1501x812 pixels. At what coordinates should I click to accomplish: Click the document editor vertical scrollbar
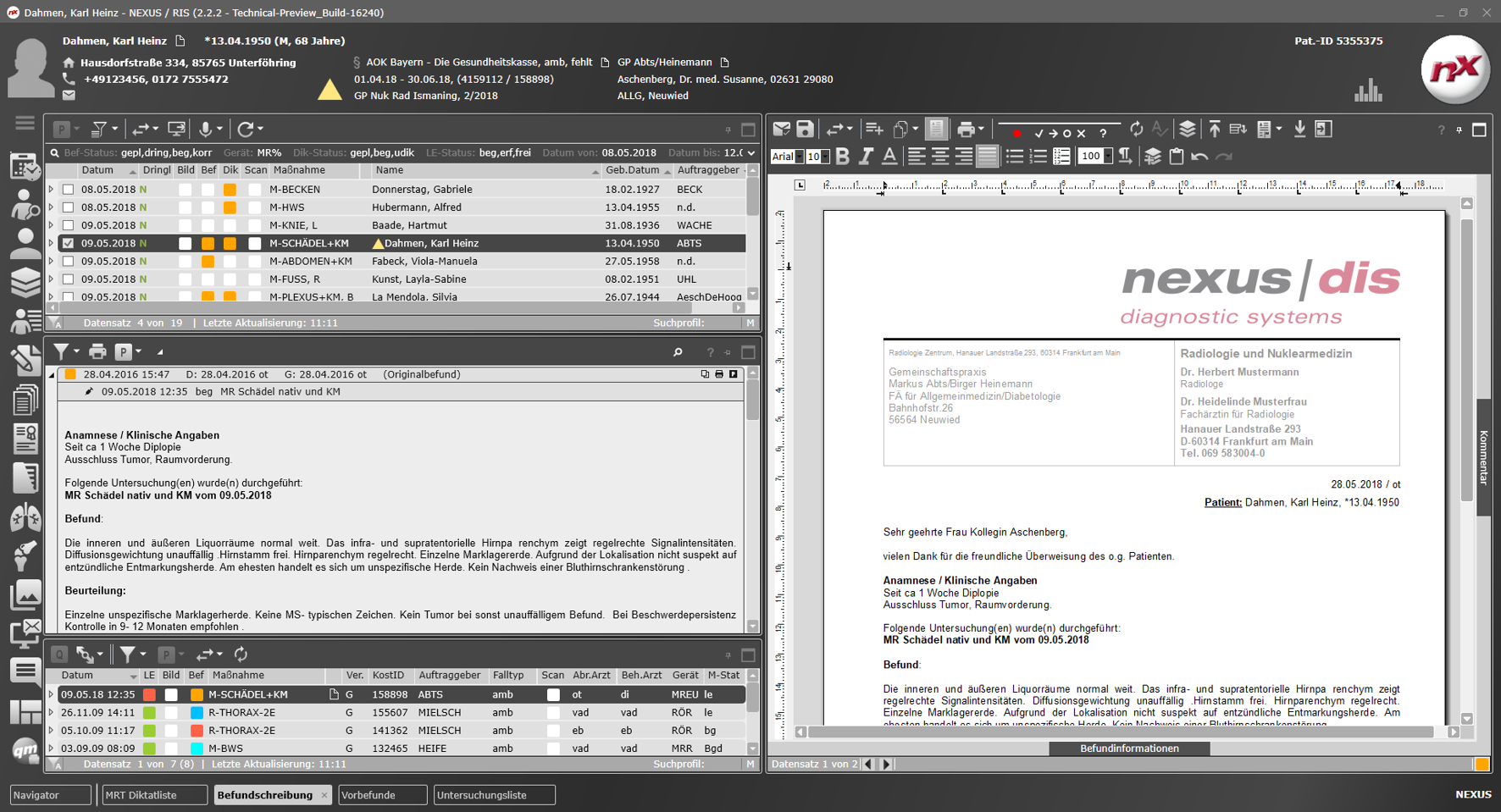(1467, 360)
